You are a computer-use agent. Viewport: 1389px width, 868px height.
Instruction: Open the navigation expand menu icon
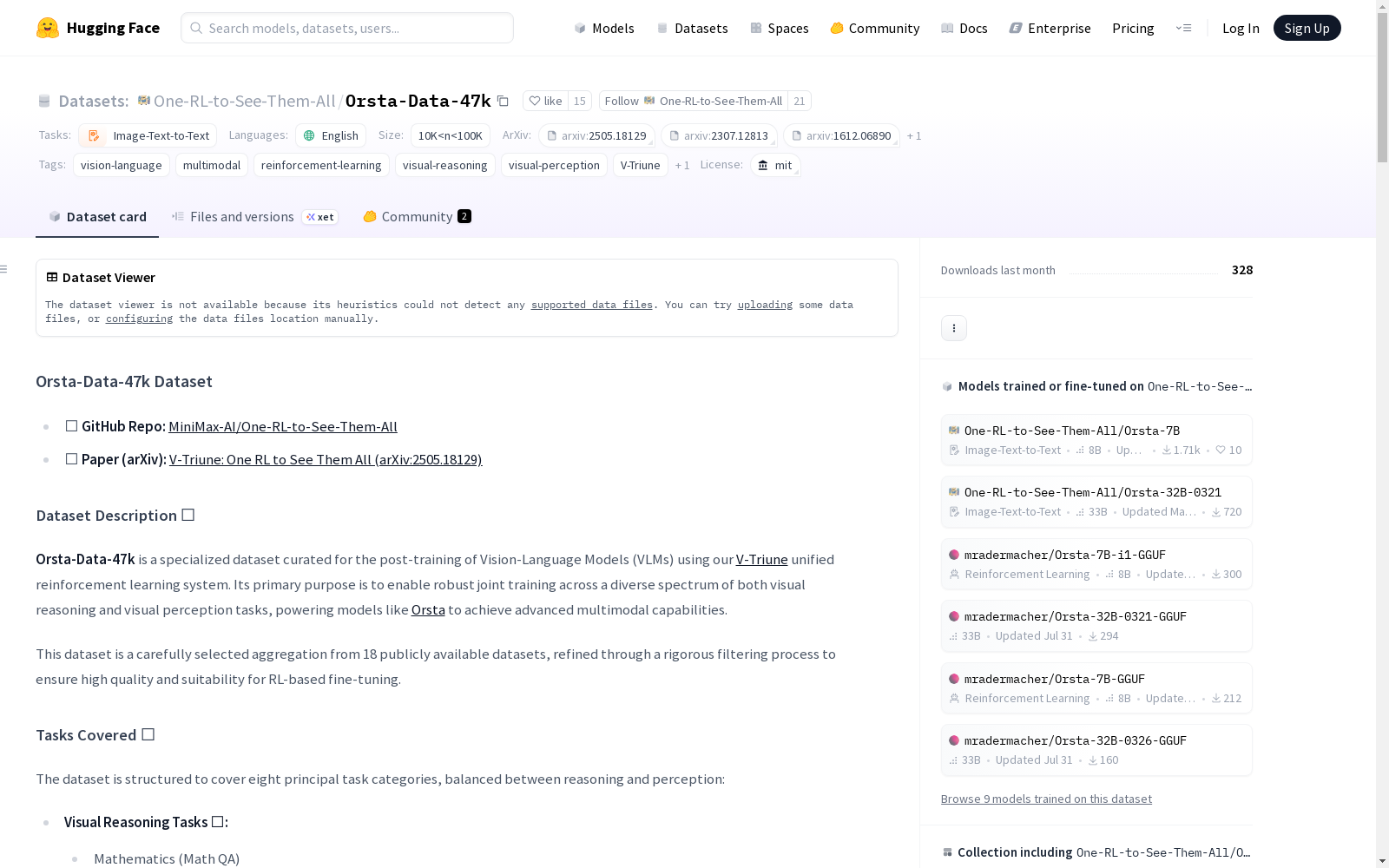(1183, 28)
